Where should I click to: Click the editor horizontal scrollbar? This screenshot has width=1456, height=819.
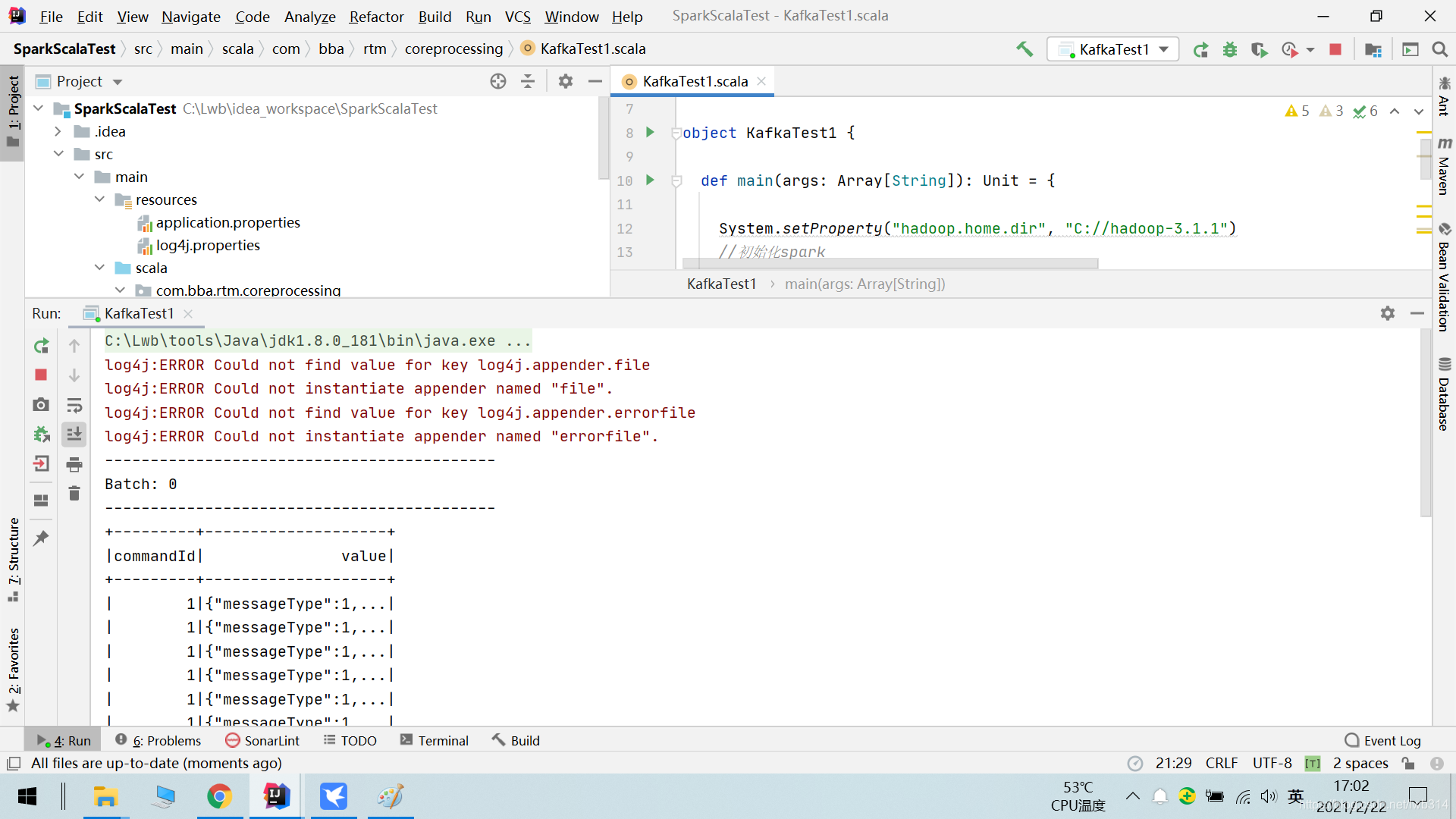tap(890, 263)
